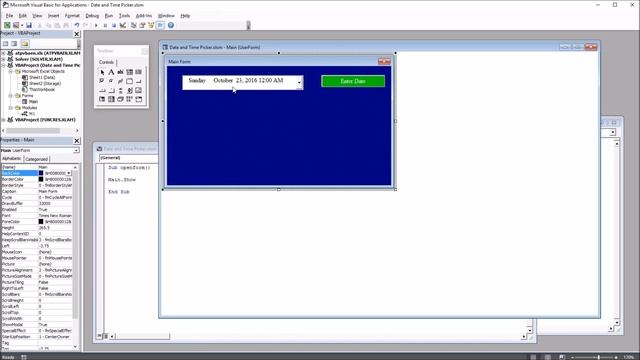
Task: Pick the TabStrip control in the Toolbox
Action: [x=102, y=90]
